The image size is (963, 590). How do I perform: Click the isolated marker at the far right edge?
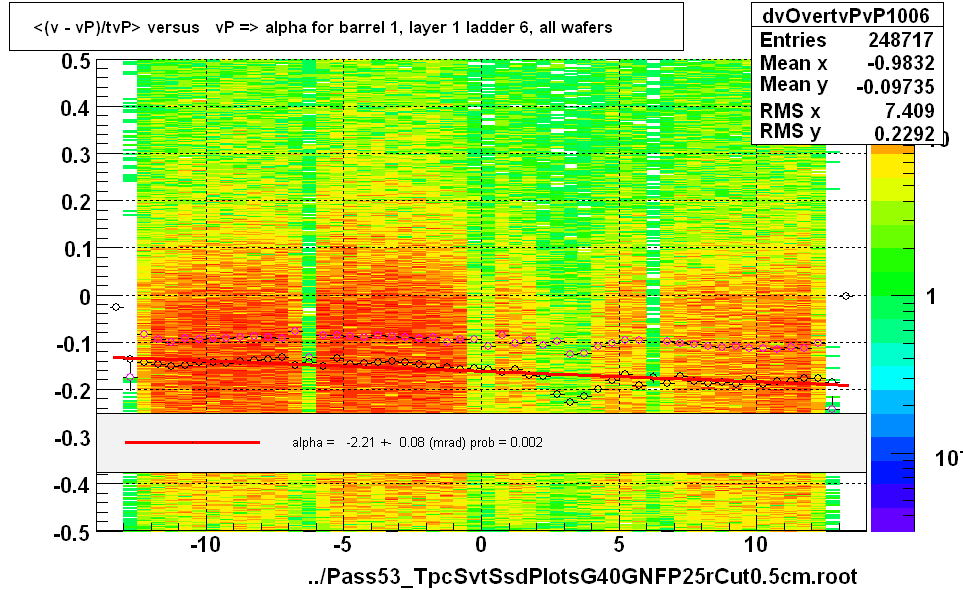click(846, 296)
